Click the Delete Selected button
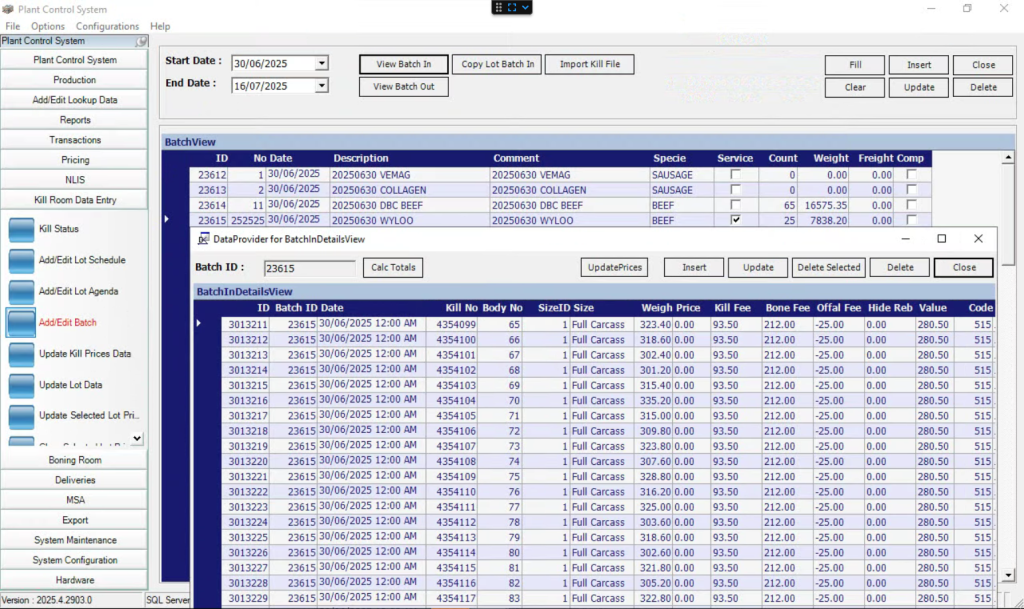This screenshot has height=609, width=1024. coord(829,268)
